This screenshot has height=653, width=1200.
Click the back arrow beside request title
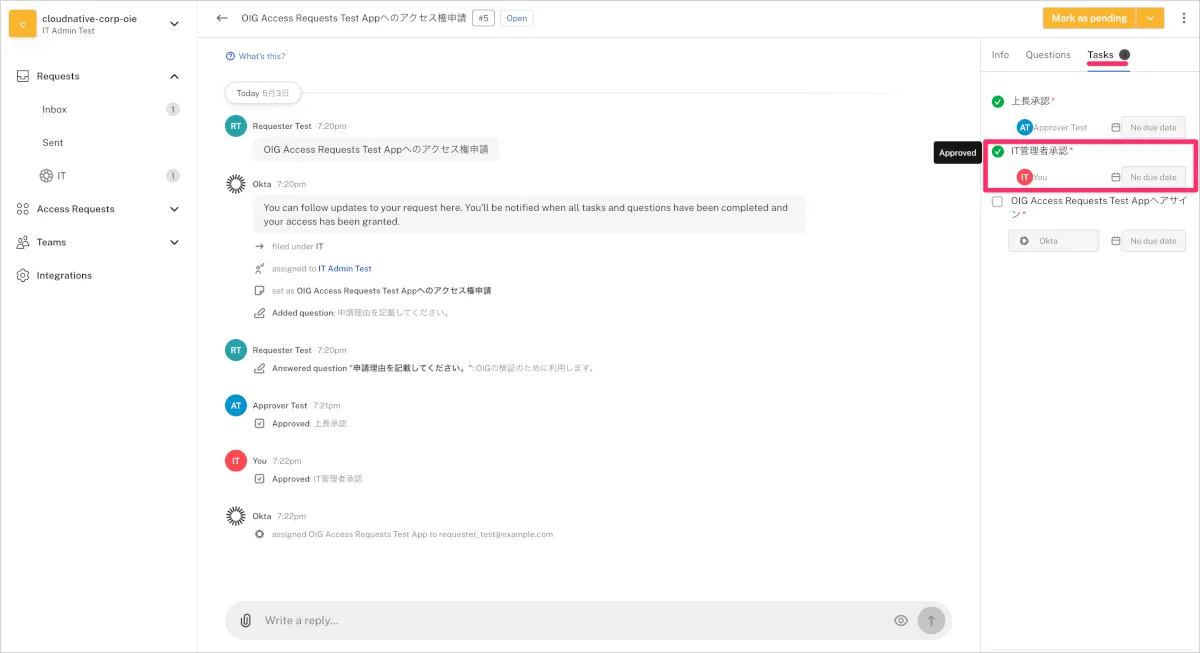coord(222,18)
